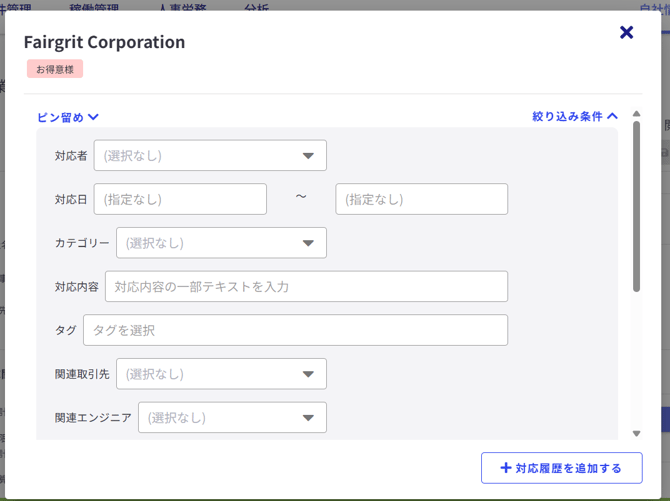Close the Fairgrit Corporation dialog
670x501 pixels.
click(626, 32)
